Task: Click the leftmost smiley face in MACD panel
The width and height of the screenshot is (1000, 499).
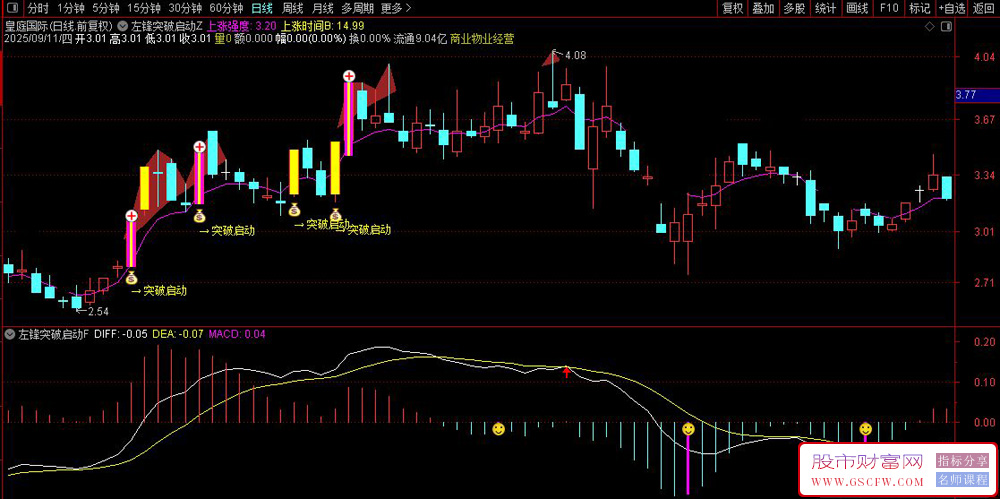Action: (499, 429)
